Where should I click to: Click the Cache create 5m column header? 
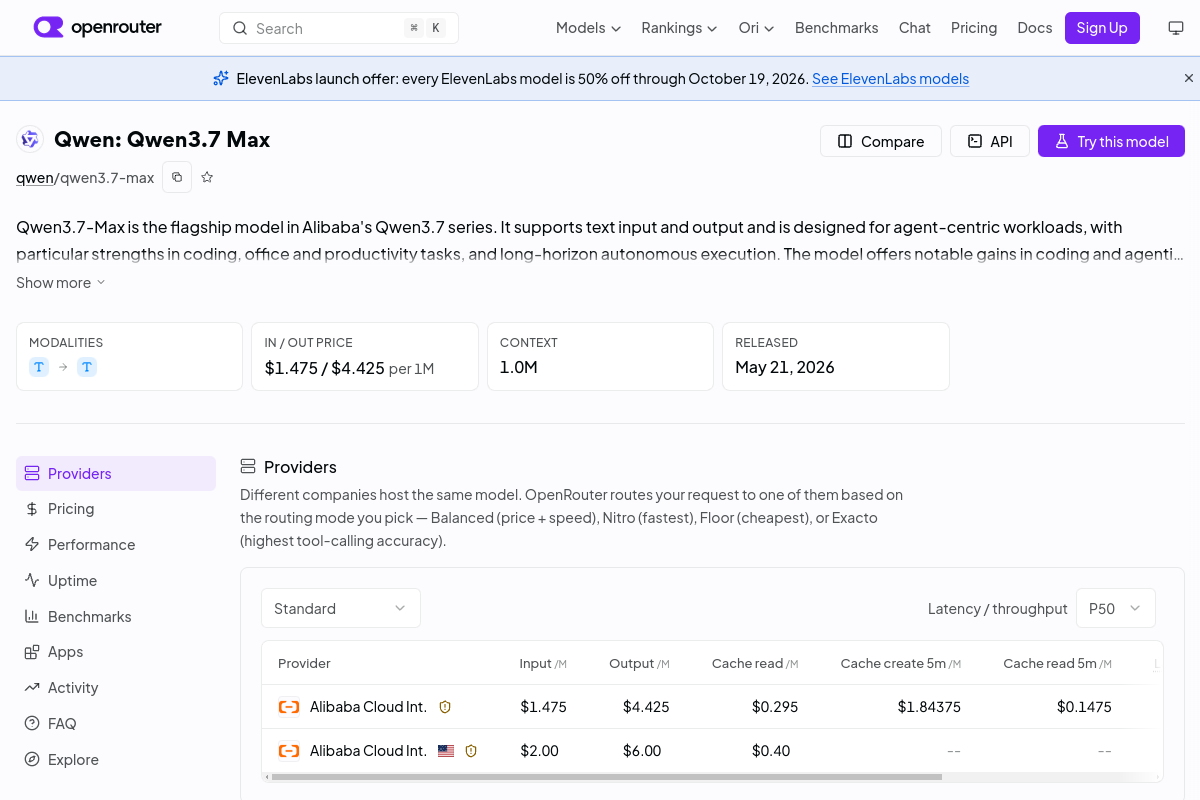coord(900,663)
